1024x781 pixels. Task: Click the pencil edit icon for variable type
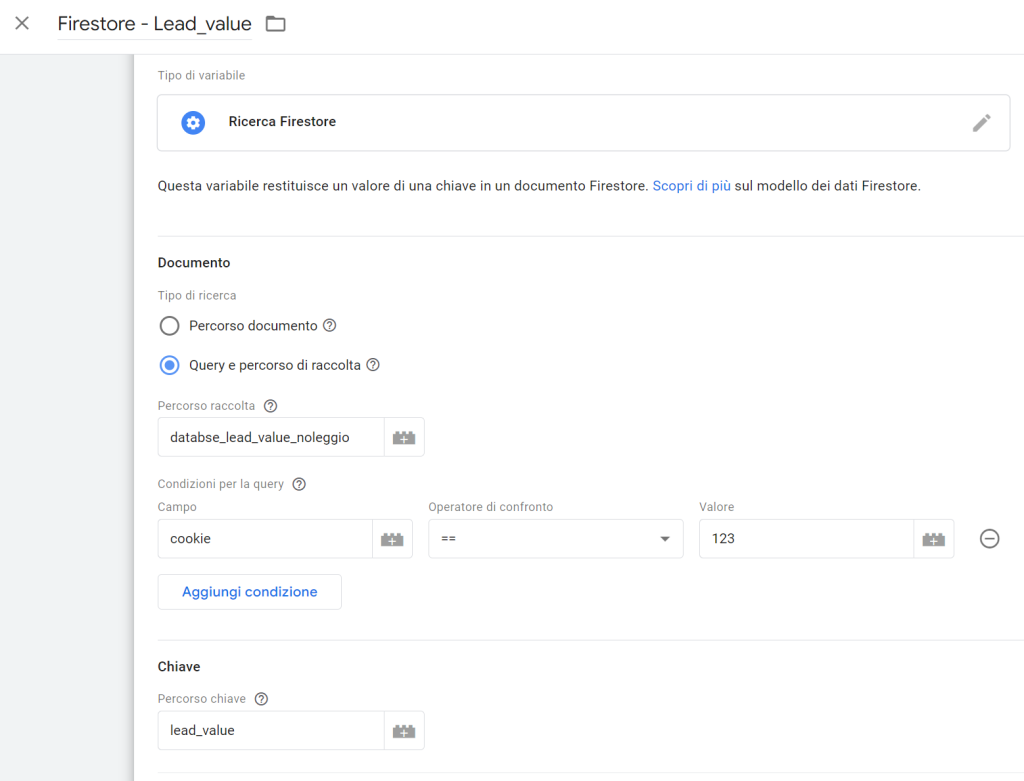pos(981,123)
